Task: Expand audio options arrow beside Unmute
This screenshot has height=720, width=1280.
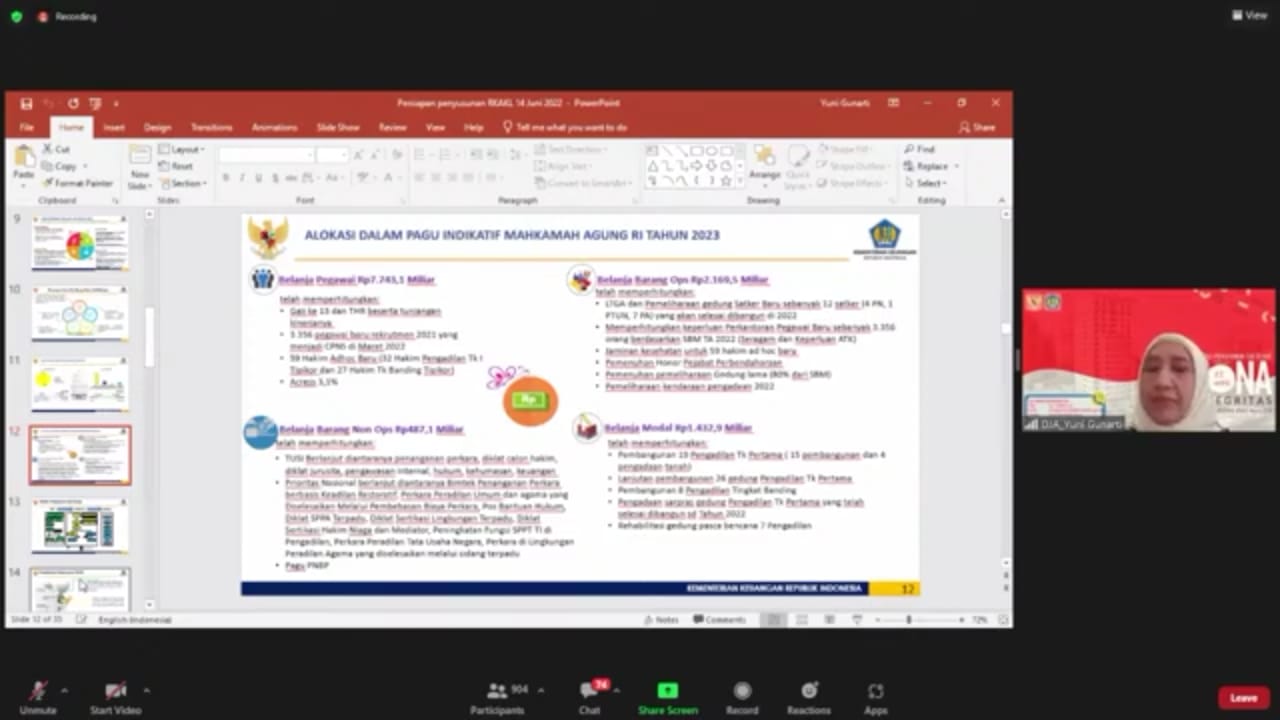Action: point(64,690)
